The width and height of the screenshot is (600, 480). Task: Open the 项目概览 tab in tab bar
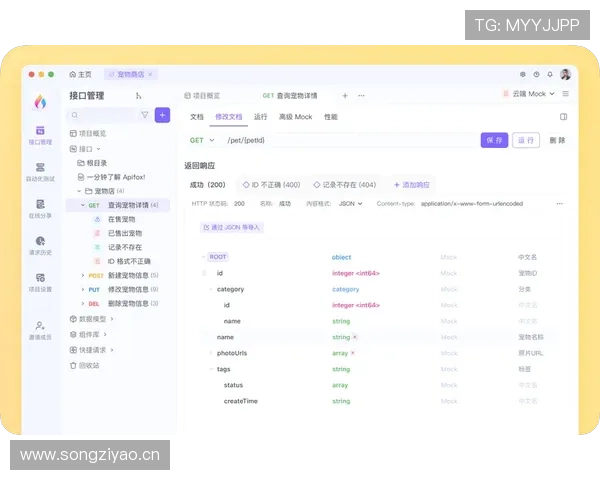202,96
